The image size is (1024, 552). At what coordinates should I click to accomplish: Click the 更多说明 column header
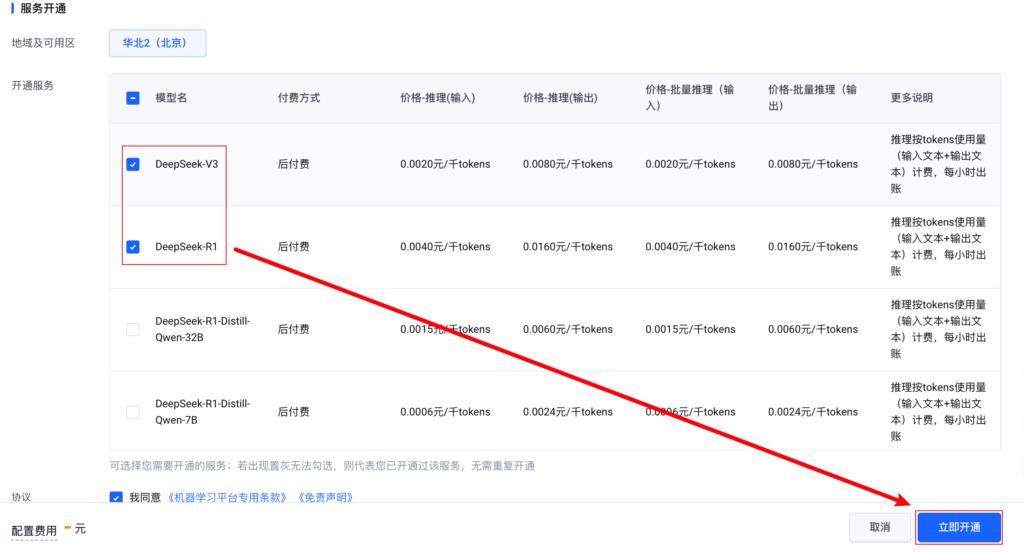tap(911, 98)
